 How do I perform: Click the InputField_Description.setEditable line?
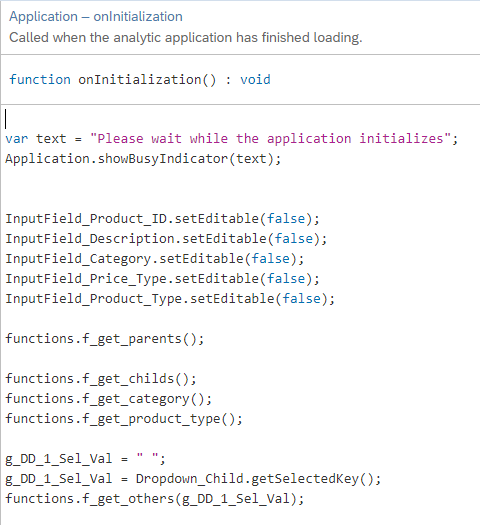coord(166,239)
